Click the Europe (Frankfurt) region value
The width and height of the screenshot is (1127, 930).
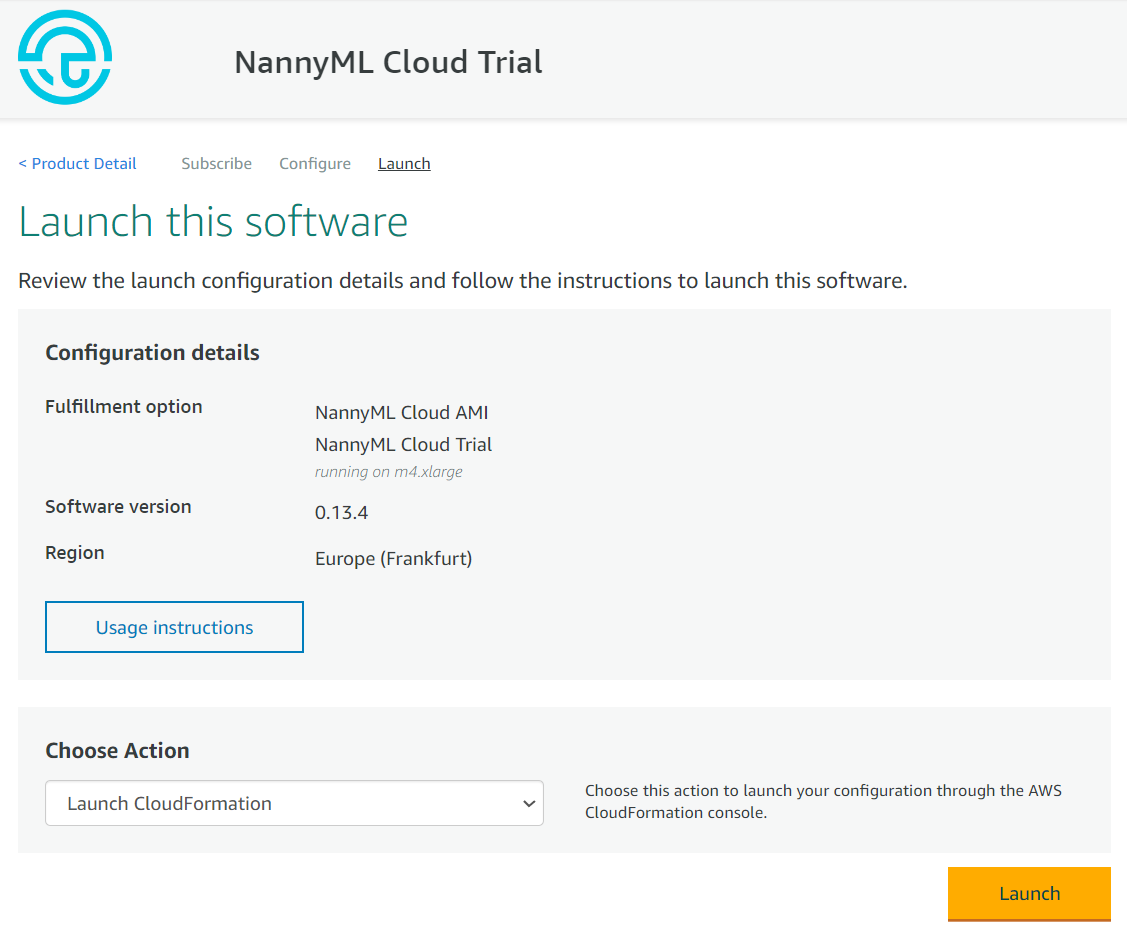click(393, 559)
